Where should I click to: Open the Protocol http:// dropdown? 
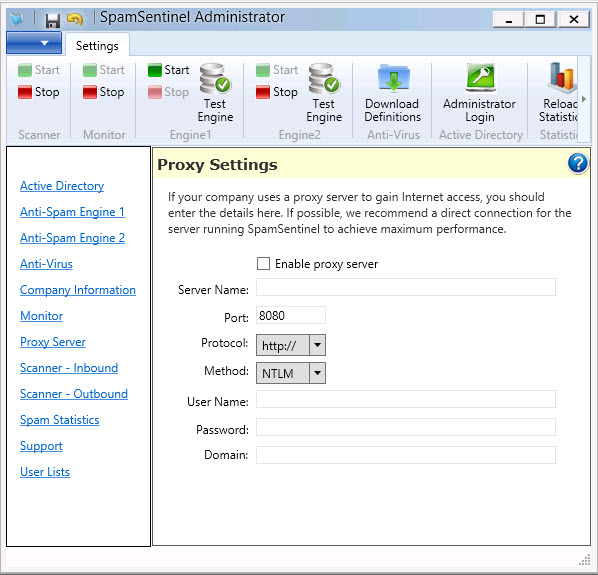point(291,345)
